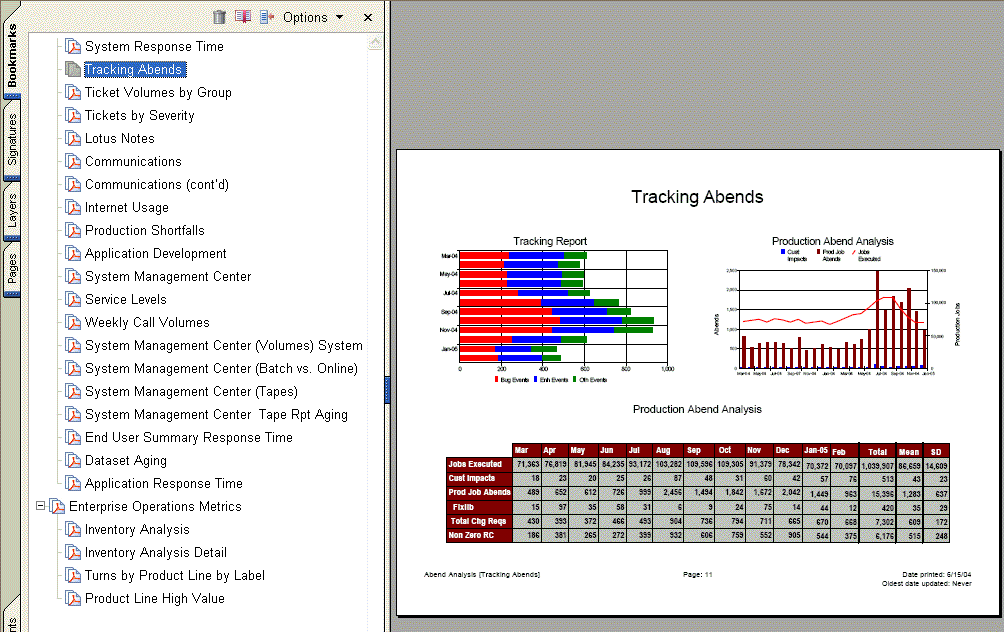The width and height of the screenshot is (1004, 632).
Task: Click the Production Abend Analysis line chart
Action: pyautogui.click(x=834, y=320)
